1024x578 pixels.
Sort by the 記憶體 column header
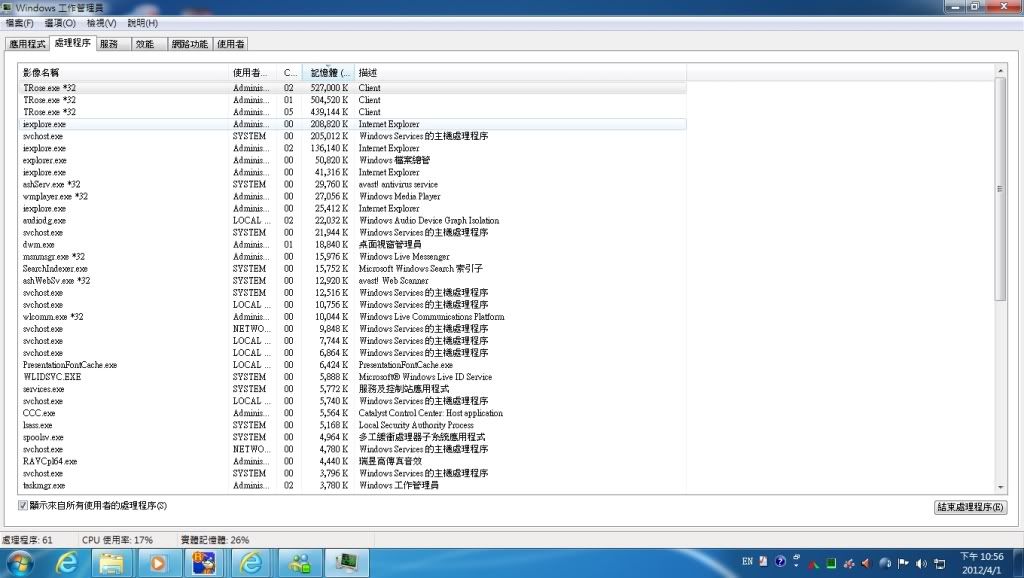(328, 72)
